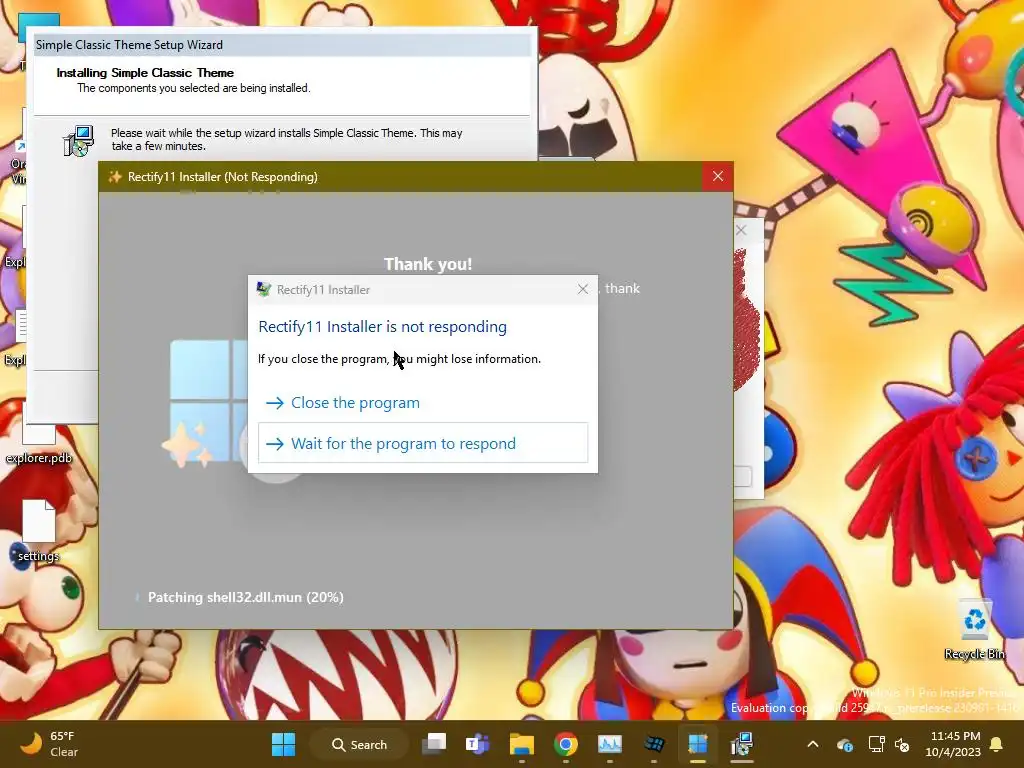Choose Wait for the program to respond
The image size is (1024, 768).
pos(423,443)
